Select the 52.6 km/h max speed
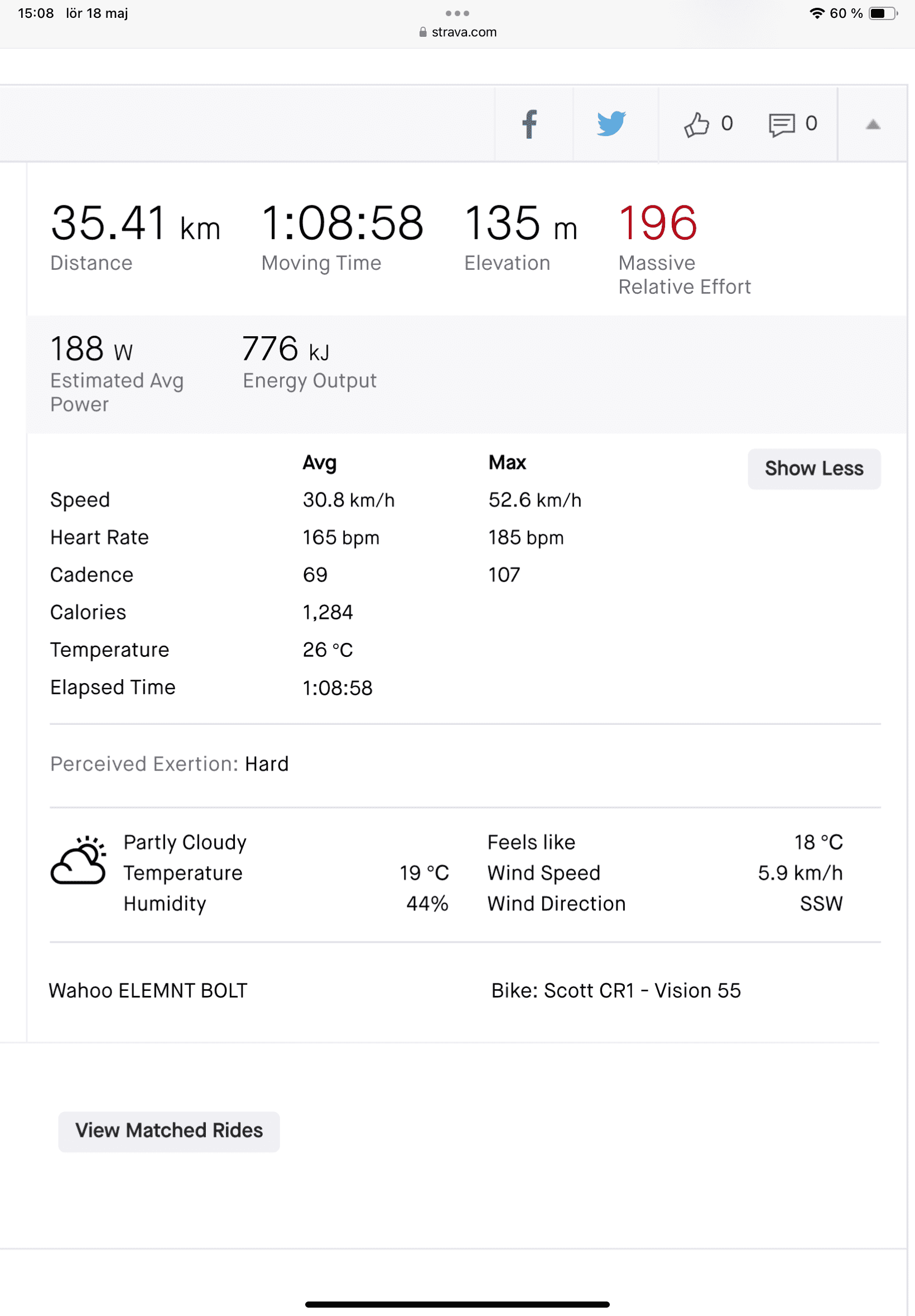915x1316 pixels. coord(535,500)
